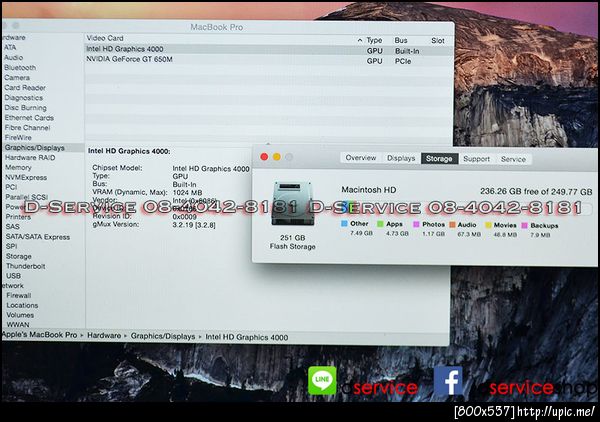Click the Revision ID 0x0009 value
This screenshot has height=422, width=600.
pyautogui.click(x=184, y=217)
